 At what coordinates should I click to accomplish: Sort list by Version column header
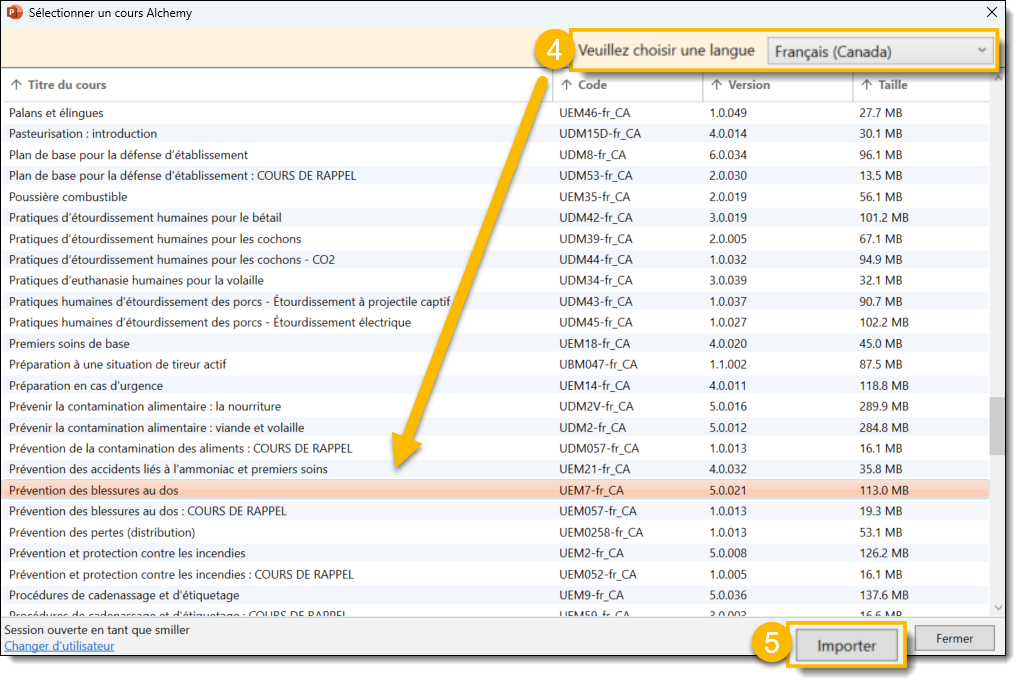tap(748, 85)
